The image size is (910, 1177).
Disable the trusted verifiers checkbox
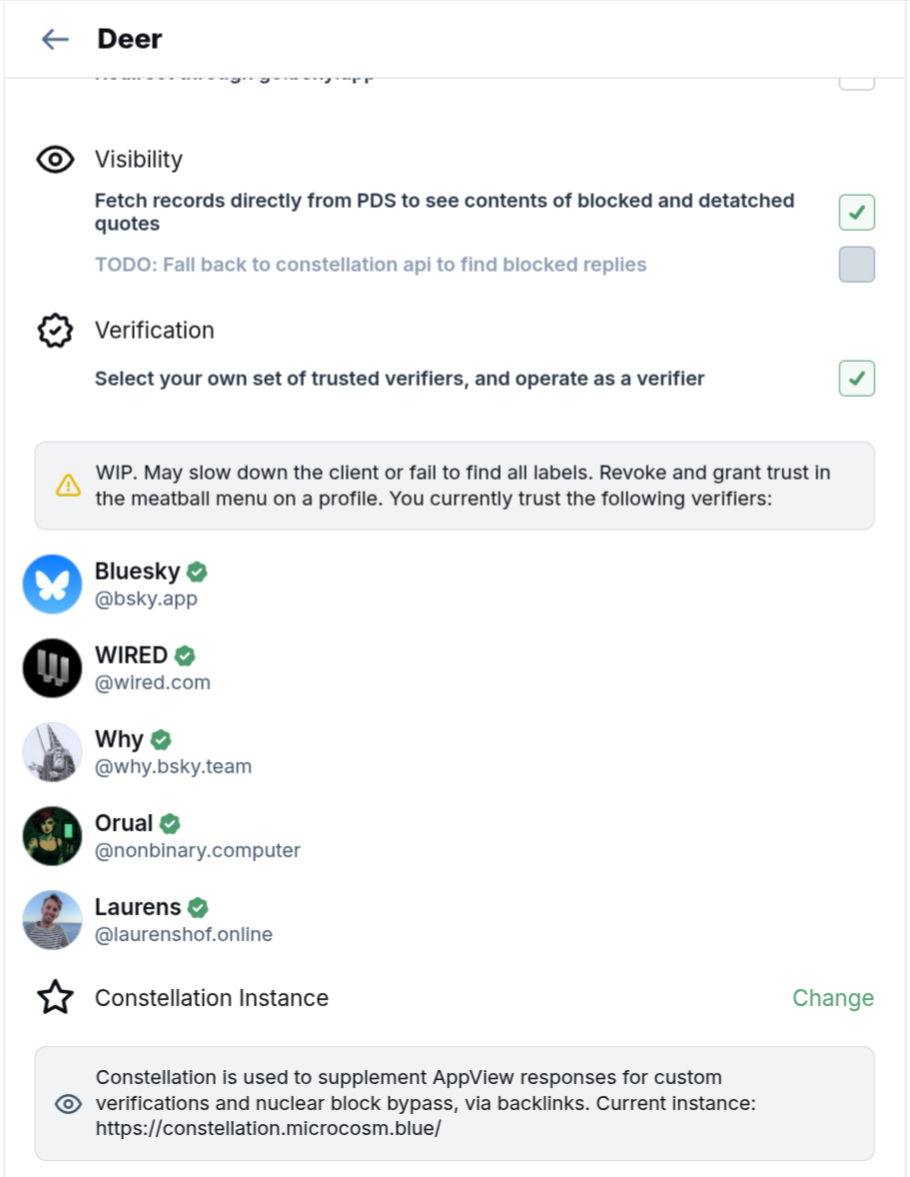pos(856,378)
